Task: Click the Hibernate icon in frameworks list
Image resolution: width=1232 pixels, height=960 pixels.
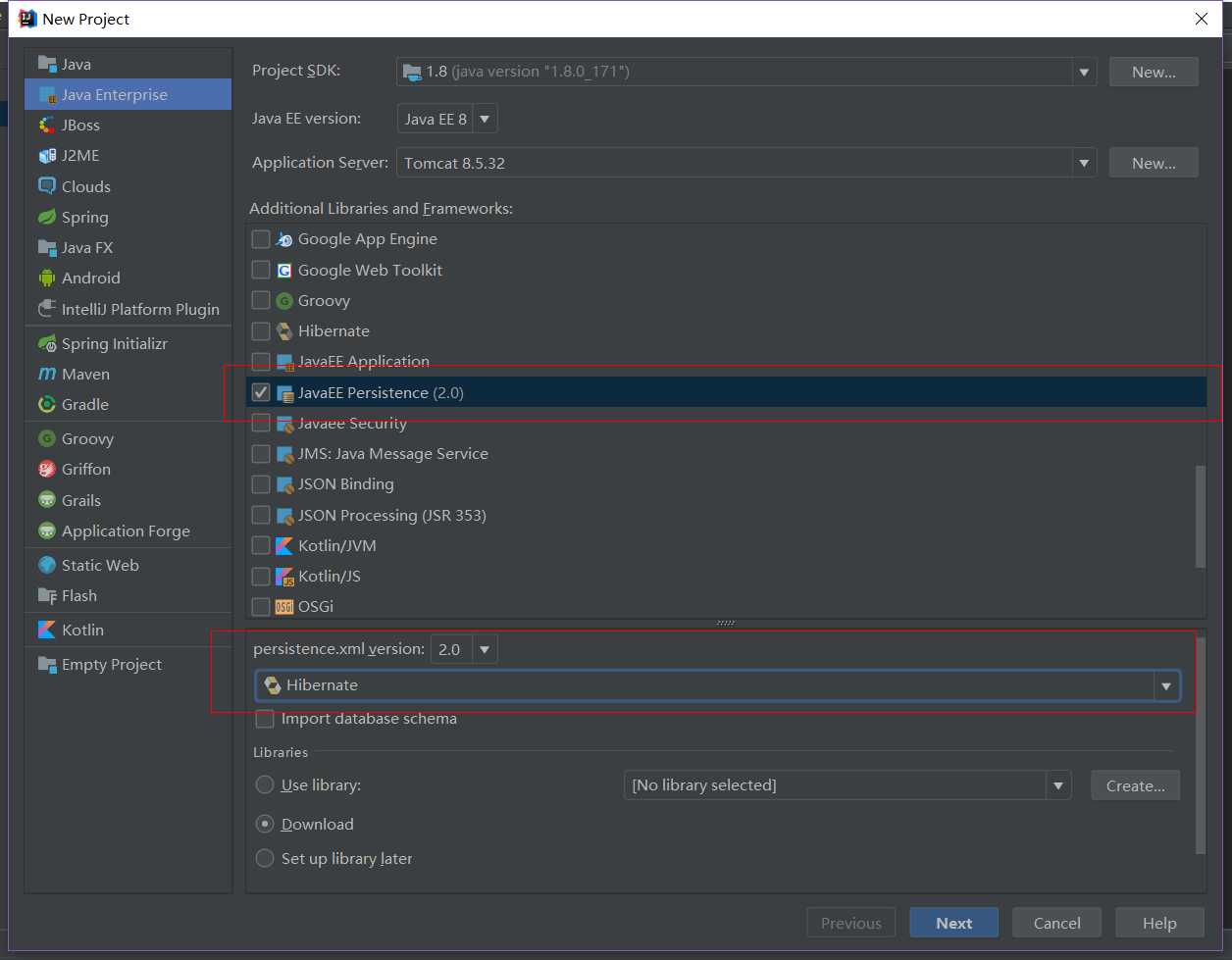Action: coord(284,331)
